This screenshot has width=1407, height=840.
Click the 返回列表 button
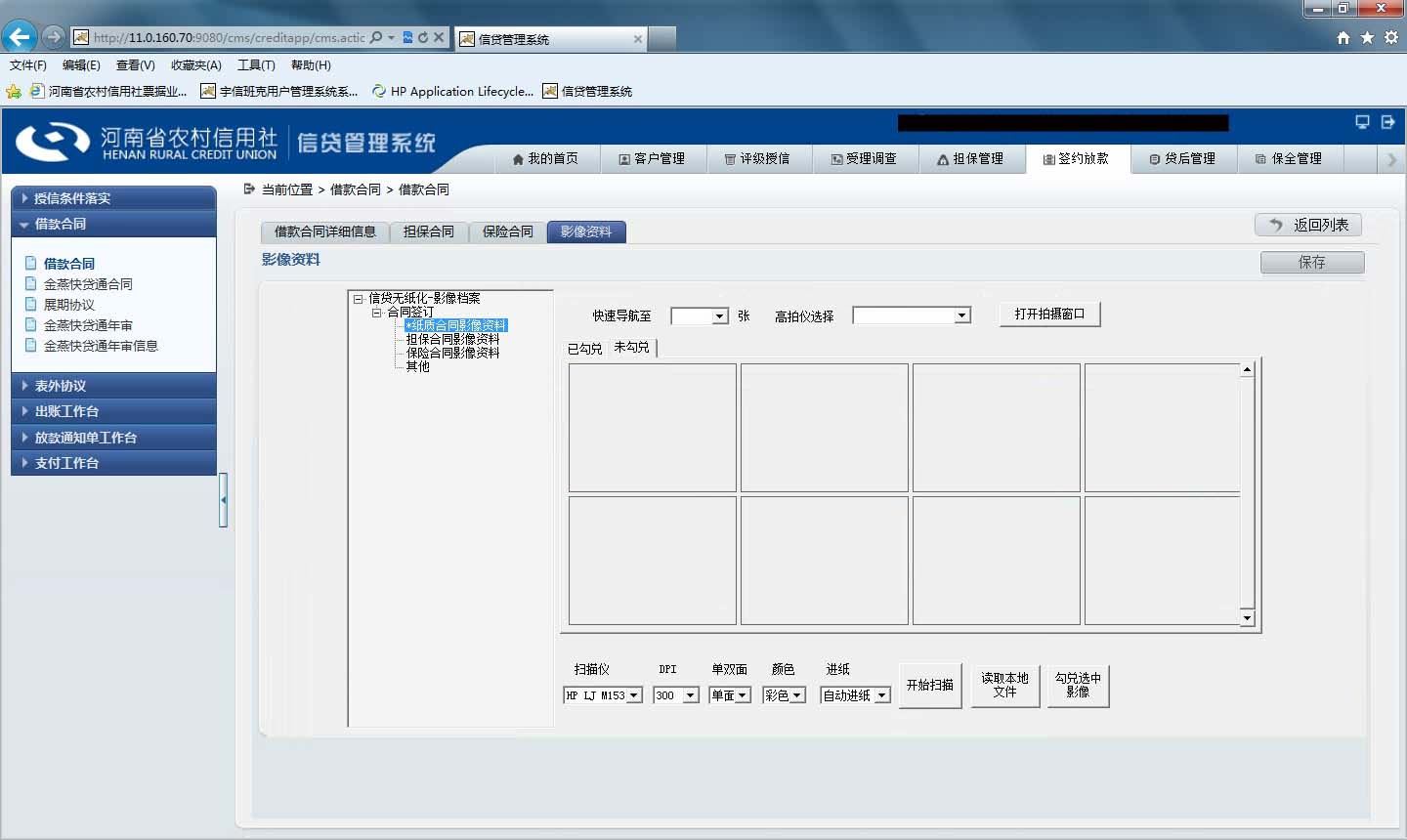point(1308,225)
